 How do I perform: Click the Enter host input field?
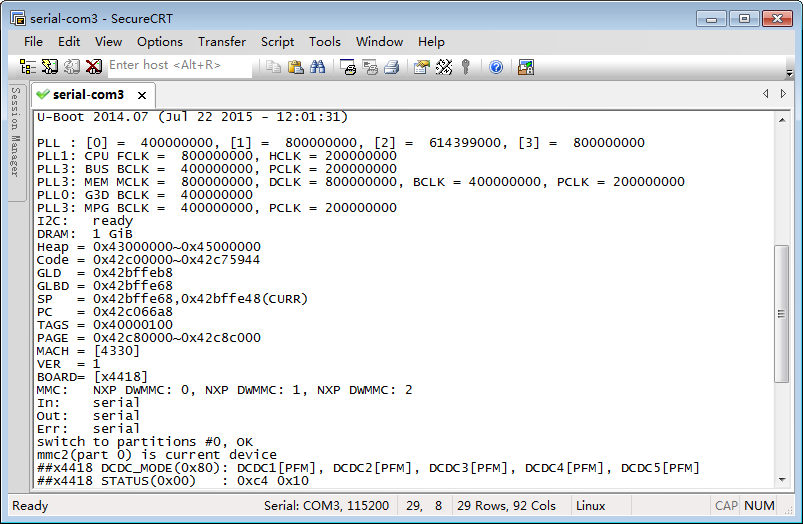click(178, 66)
